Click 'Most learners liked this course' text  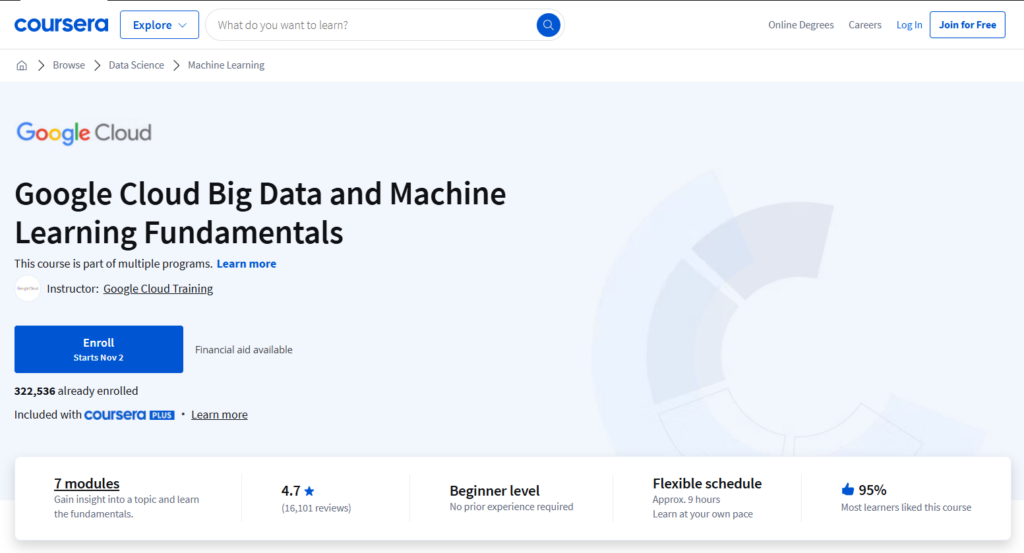[x=906, y=507]
